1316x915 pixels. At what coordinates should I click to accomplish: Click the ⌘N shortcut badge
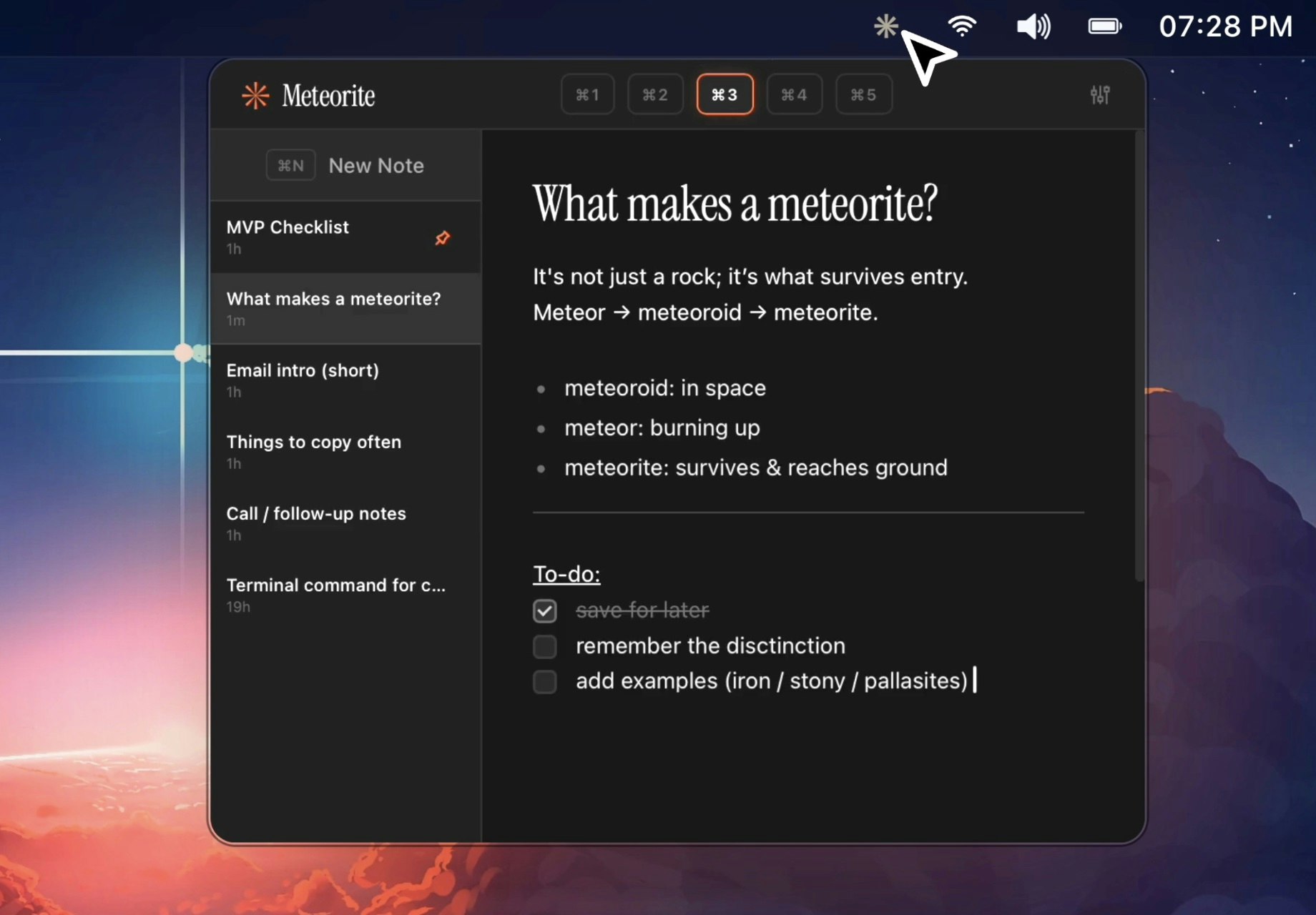tap(290, 165)
